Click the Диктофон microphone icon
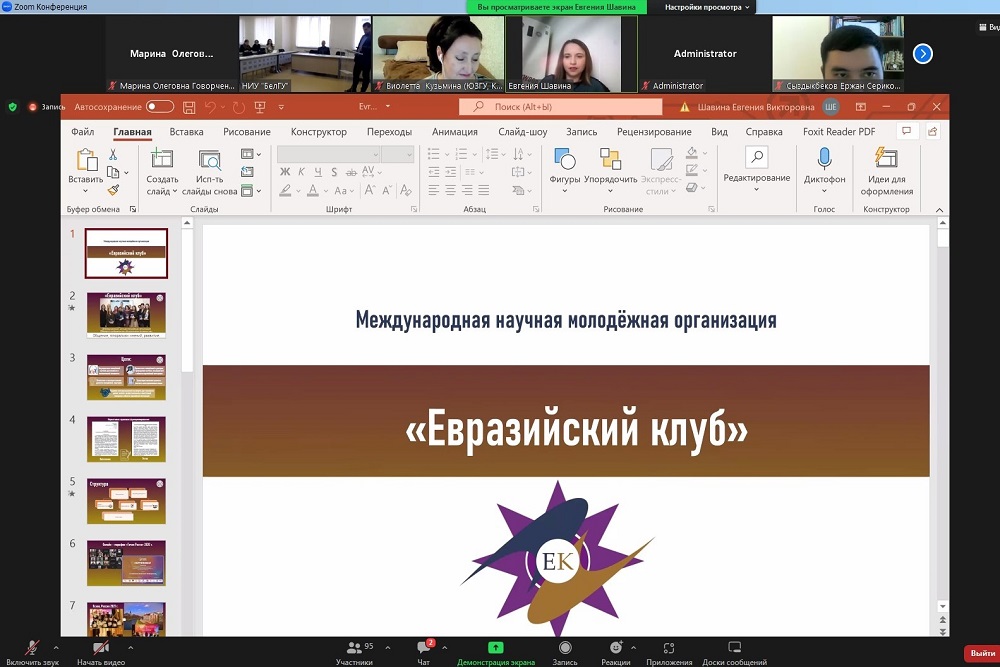 click(x=824, y=159)
